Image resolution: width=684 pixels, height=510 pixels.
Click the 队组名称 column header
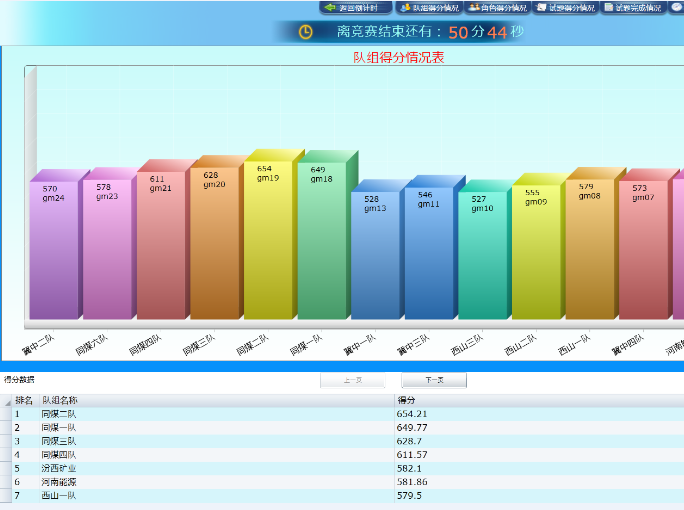pos(60,401)
